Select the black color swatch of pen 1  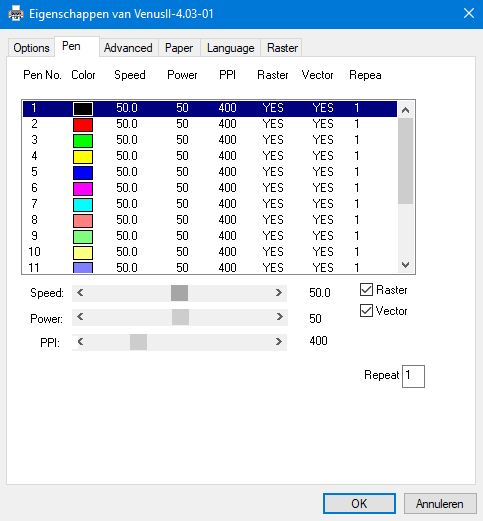pos(83,109)
